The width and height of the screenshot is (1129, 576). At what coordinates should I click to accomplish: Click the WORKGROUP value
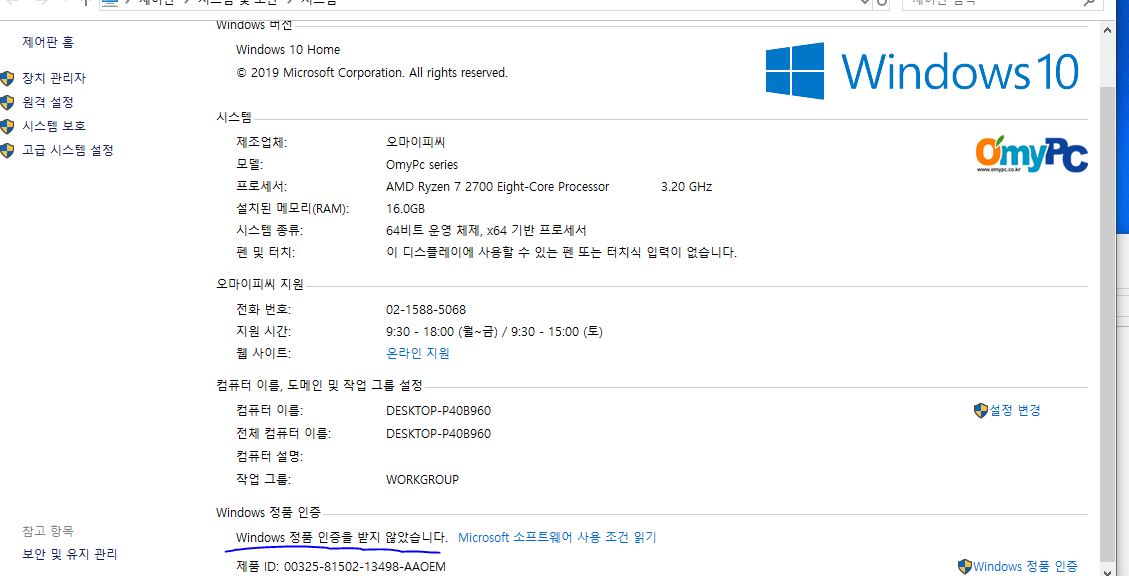[422, 480]
